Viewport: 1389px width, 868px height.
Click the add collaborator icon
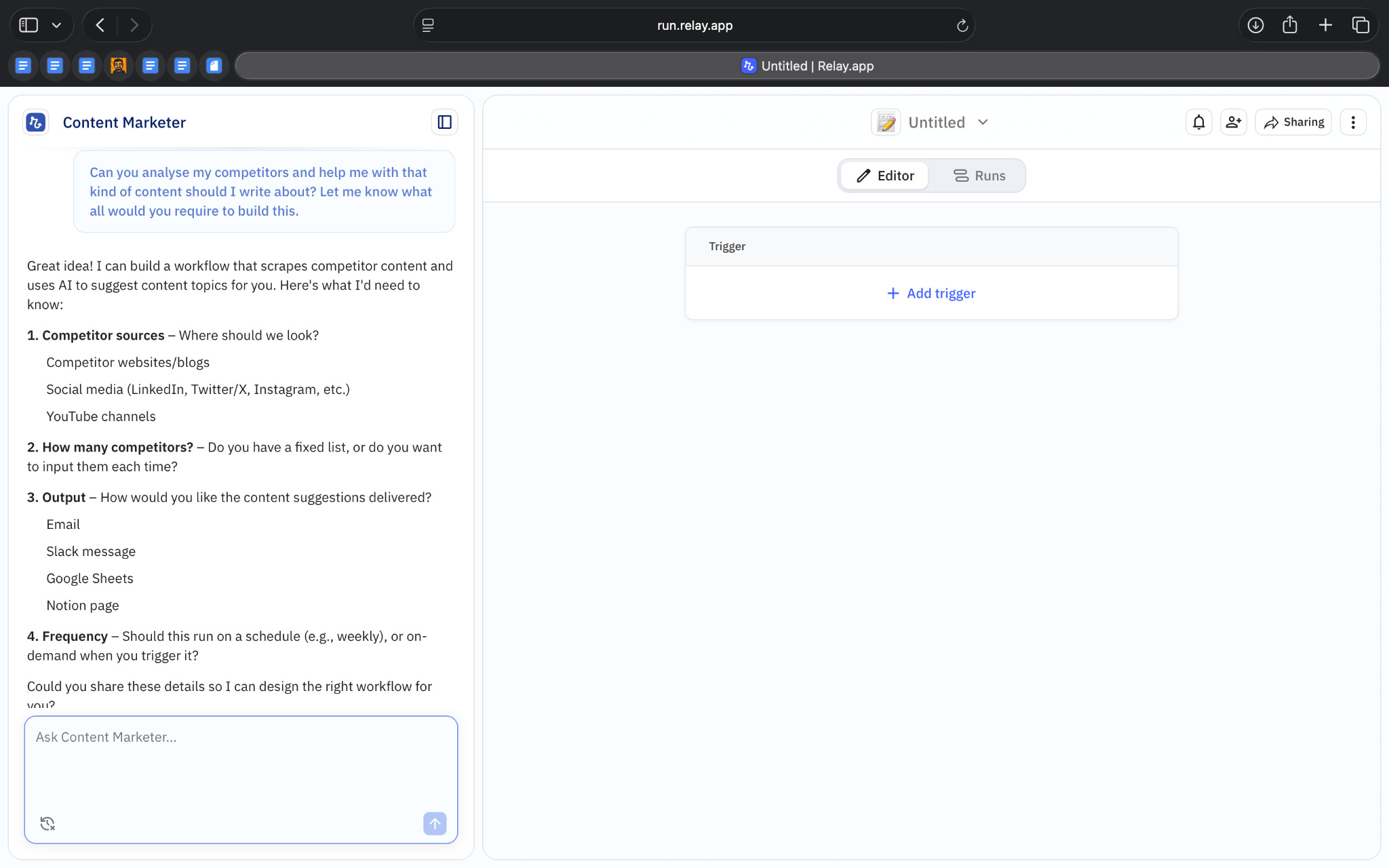pos(1233,122)
